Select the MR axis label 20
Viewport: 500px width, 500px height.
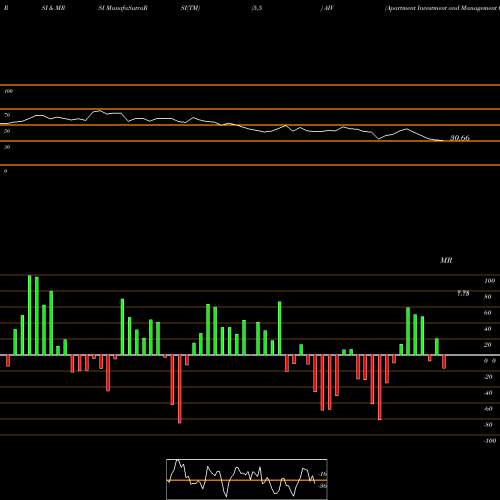tap(488, 345)
